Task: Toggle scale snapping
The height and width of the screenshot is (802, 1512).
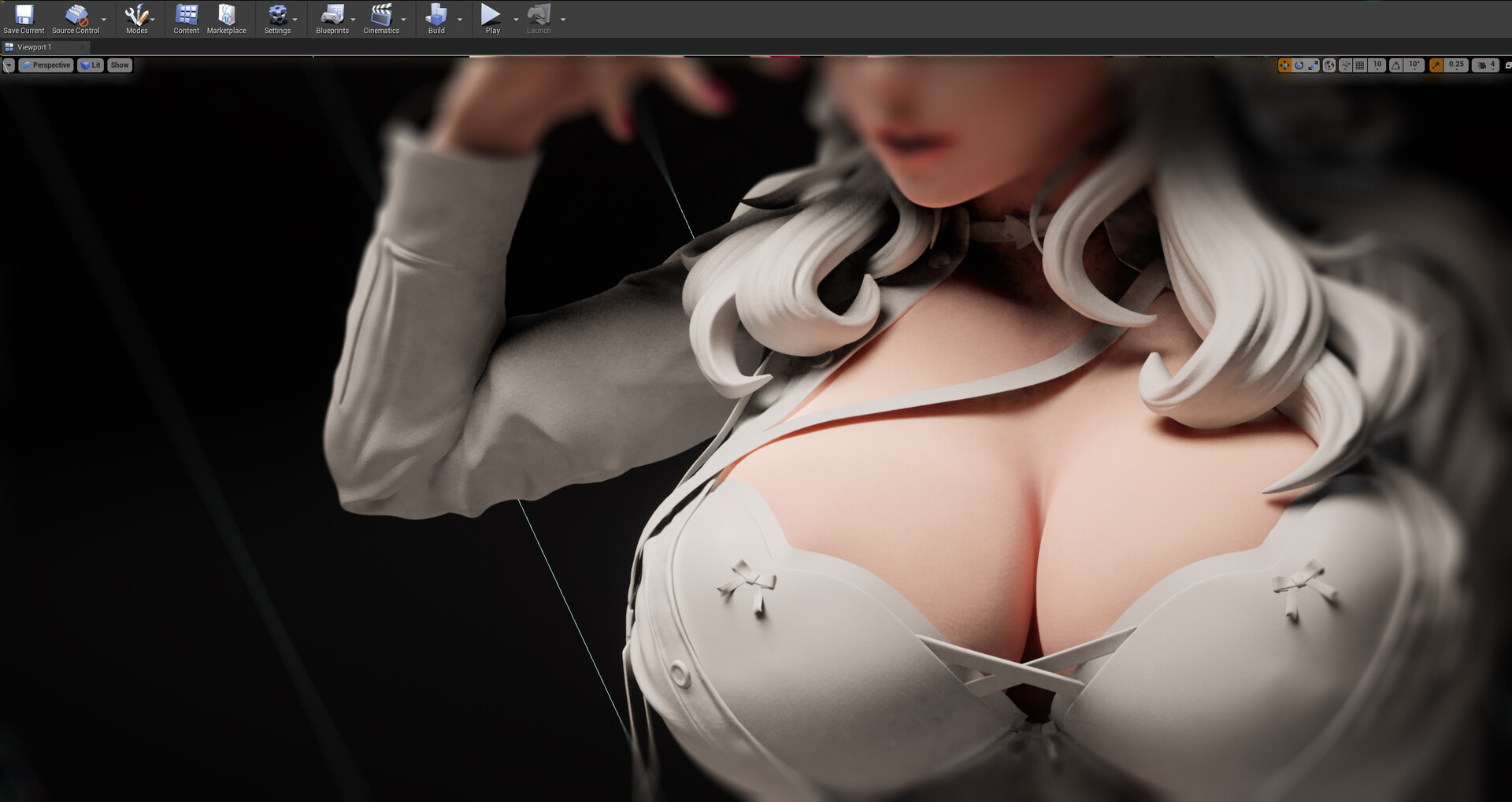Action: [1436, 65]
